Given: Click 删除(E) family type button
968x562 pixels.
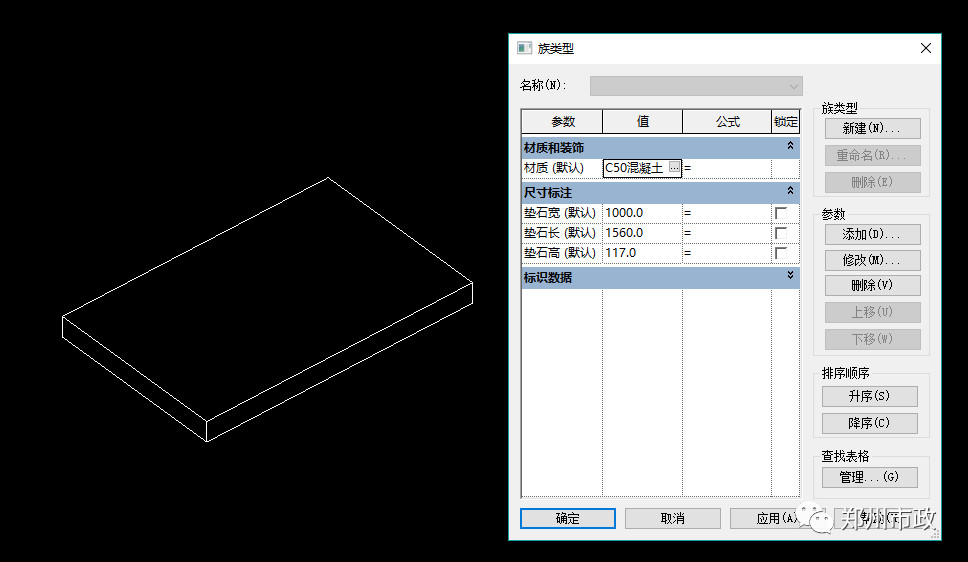Looking at the screenshot, I should (x=872, y=182).
